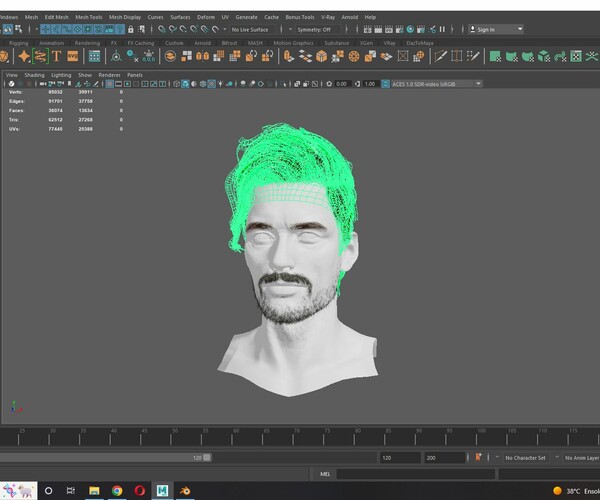
Task: Open the teal grid editor shelf icon
Action: point(94,56)
